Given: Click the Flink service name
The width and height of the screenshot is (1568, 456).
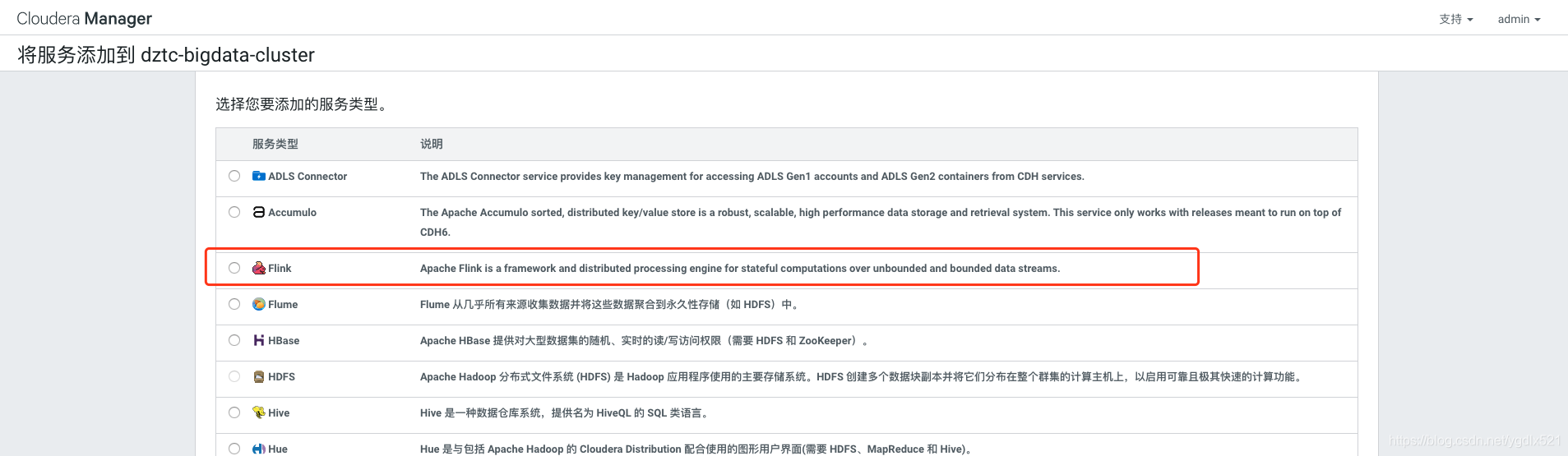Looking at the screenshot, I should [280, 269].
